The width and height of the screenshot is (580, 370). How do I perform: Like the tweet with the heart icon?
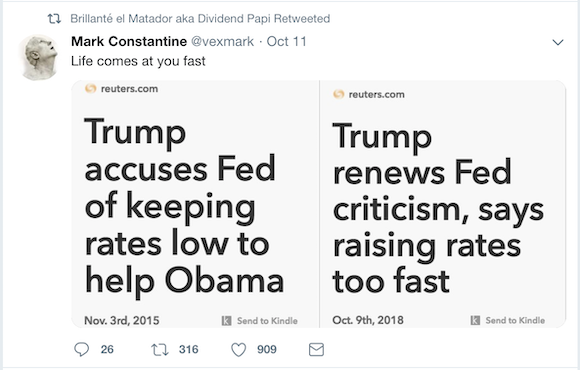pyautogui.click(x=239, y=349)
